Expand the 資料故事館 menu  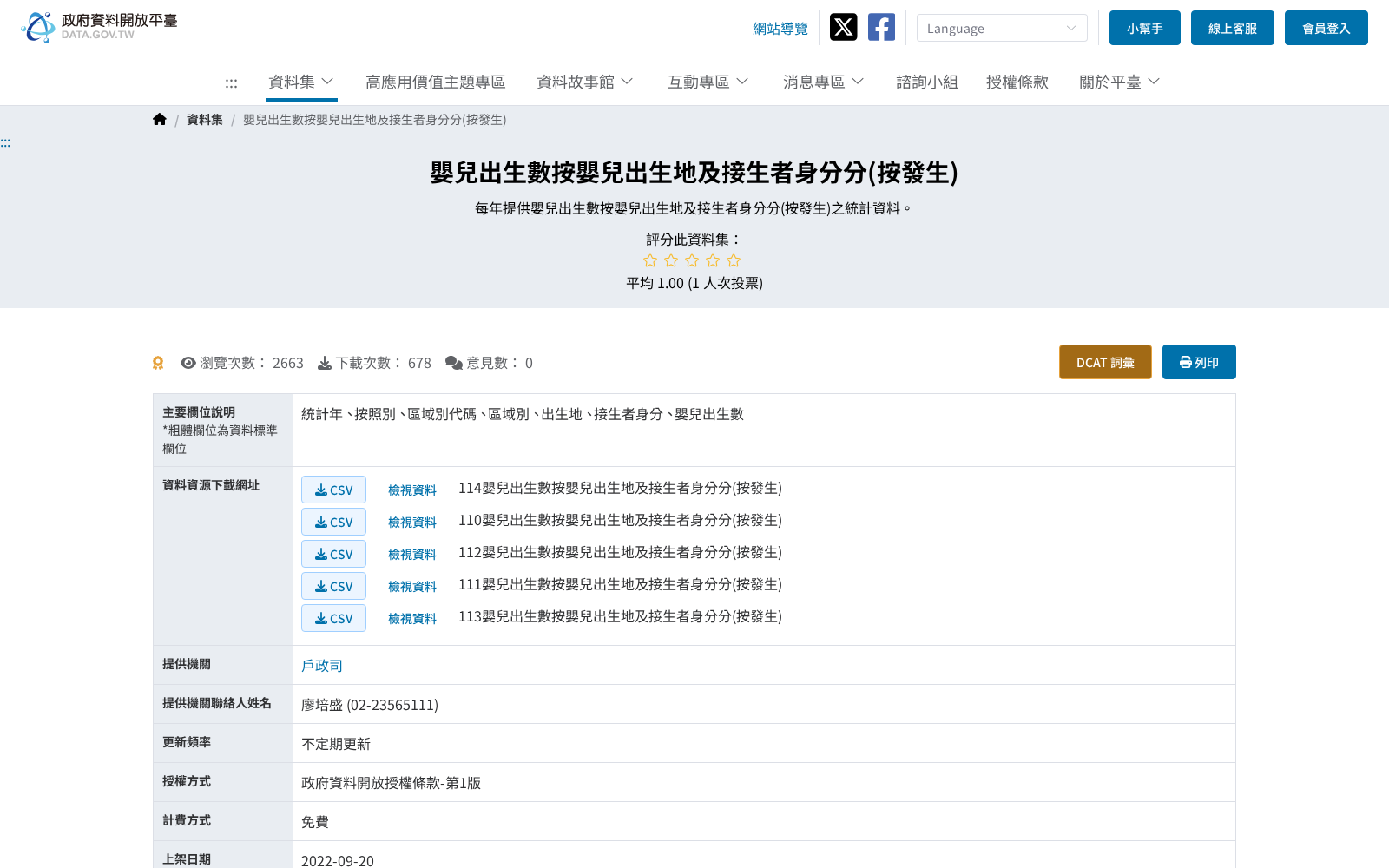(585, 82)
